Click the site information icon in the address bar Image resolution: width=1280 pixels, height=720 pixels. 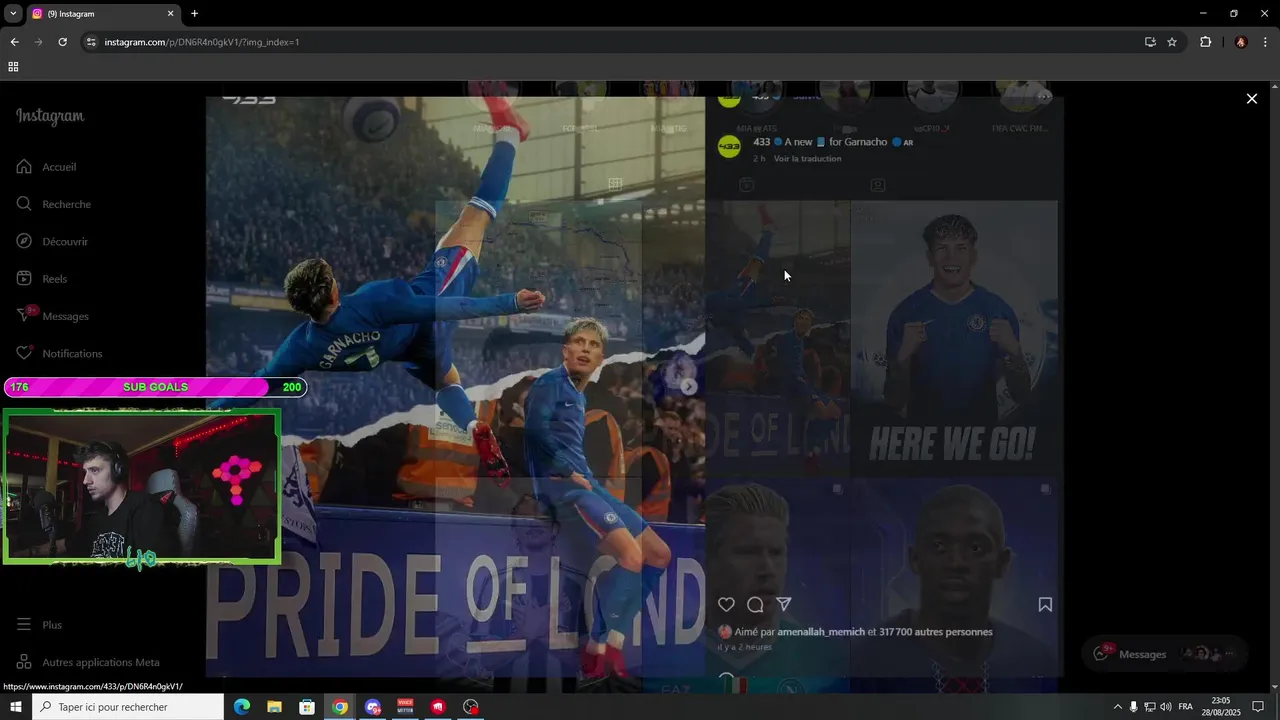point(92,42)
